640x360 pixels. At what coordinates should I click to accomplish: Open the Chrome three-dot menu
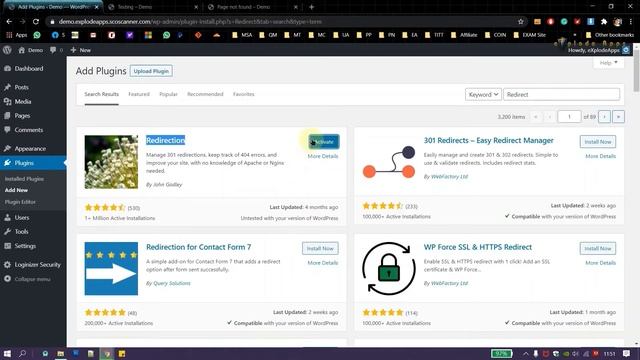pos(631,22)
